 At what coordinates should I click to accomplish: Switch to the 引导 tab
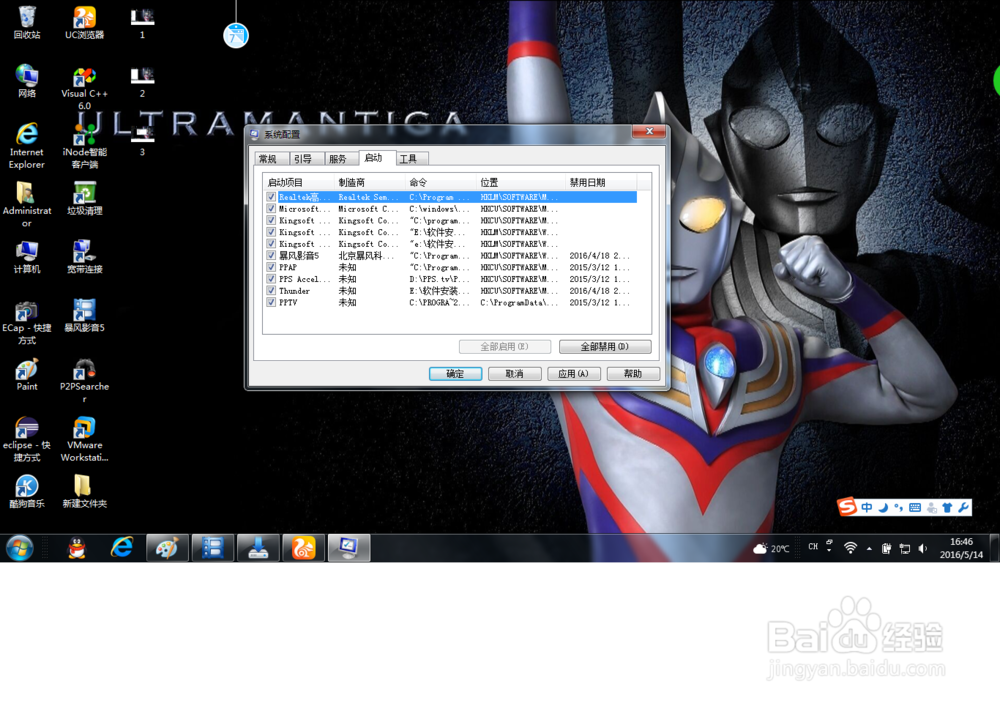click(x=305, y=159)
